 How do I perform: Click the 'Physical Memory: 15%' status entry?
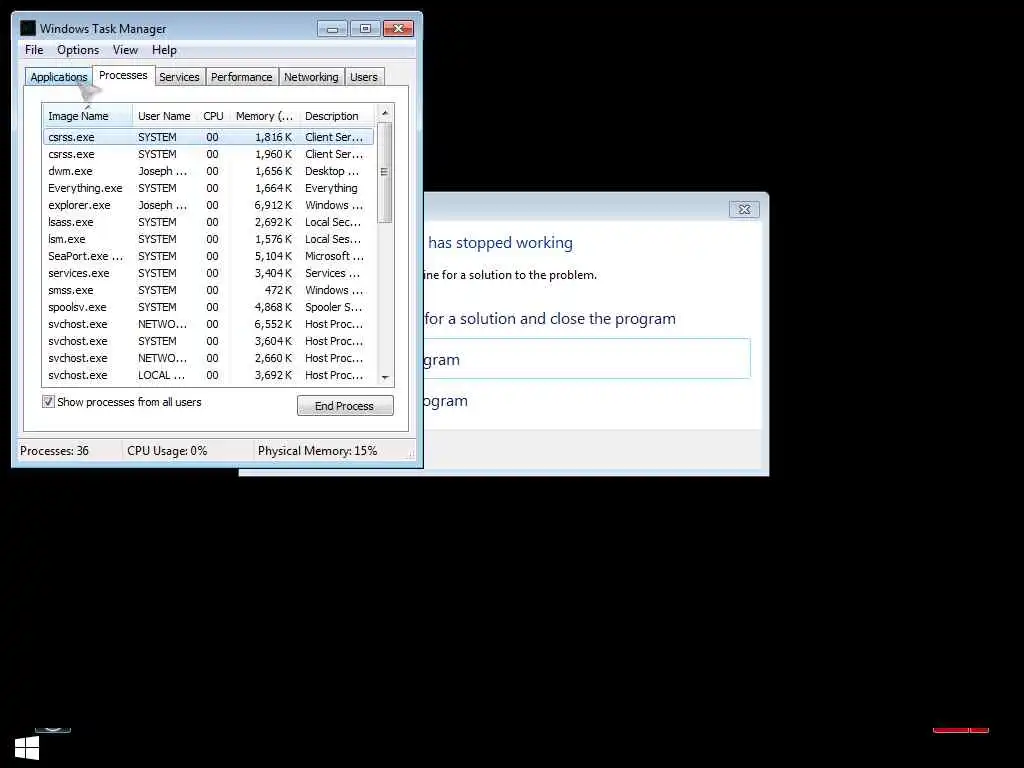317,451
